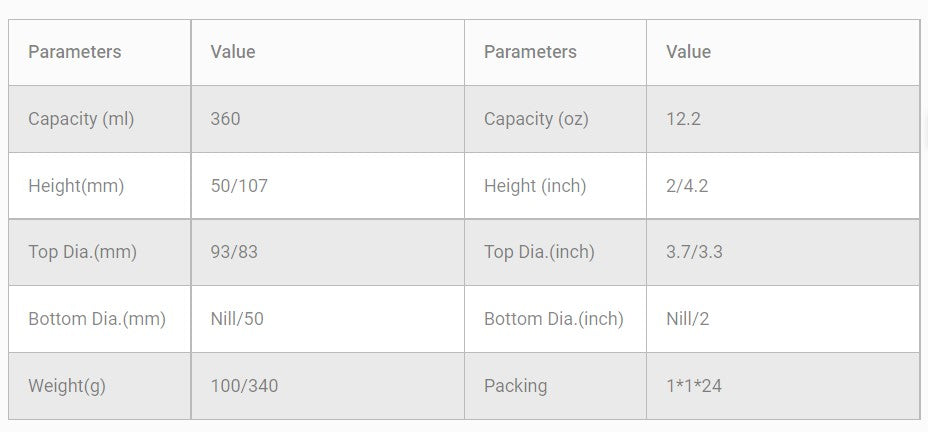Click the Packing parameter label
This screenshot has width=928, height=432.
click(x=515, y=385)
